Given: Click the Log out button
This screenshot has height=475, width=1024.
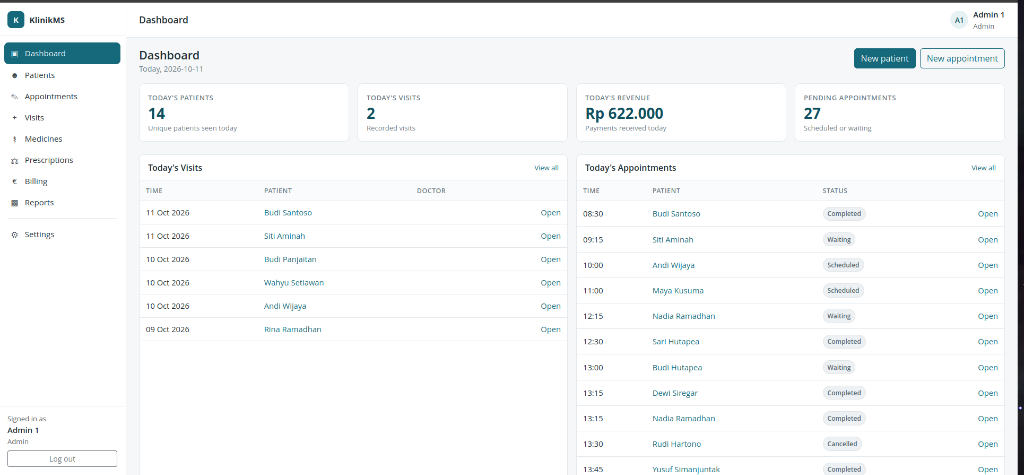Looking at the screenshot, I should pyautogui.click(x=62, y=459).
